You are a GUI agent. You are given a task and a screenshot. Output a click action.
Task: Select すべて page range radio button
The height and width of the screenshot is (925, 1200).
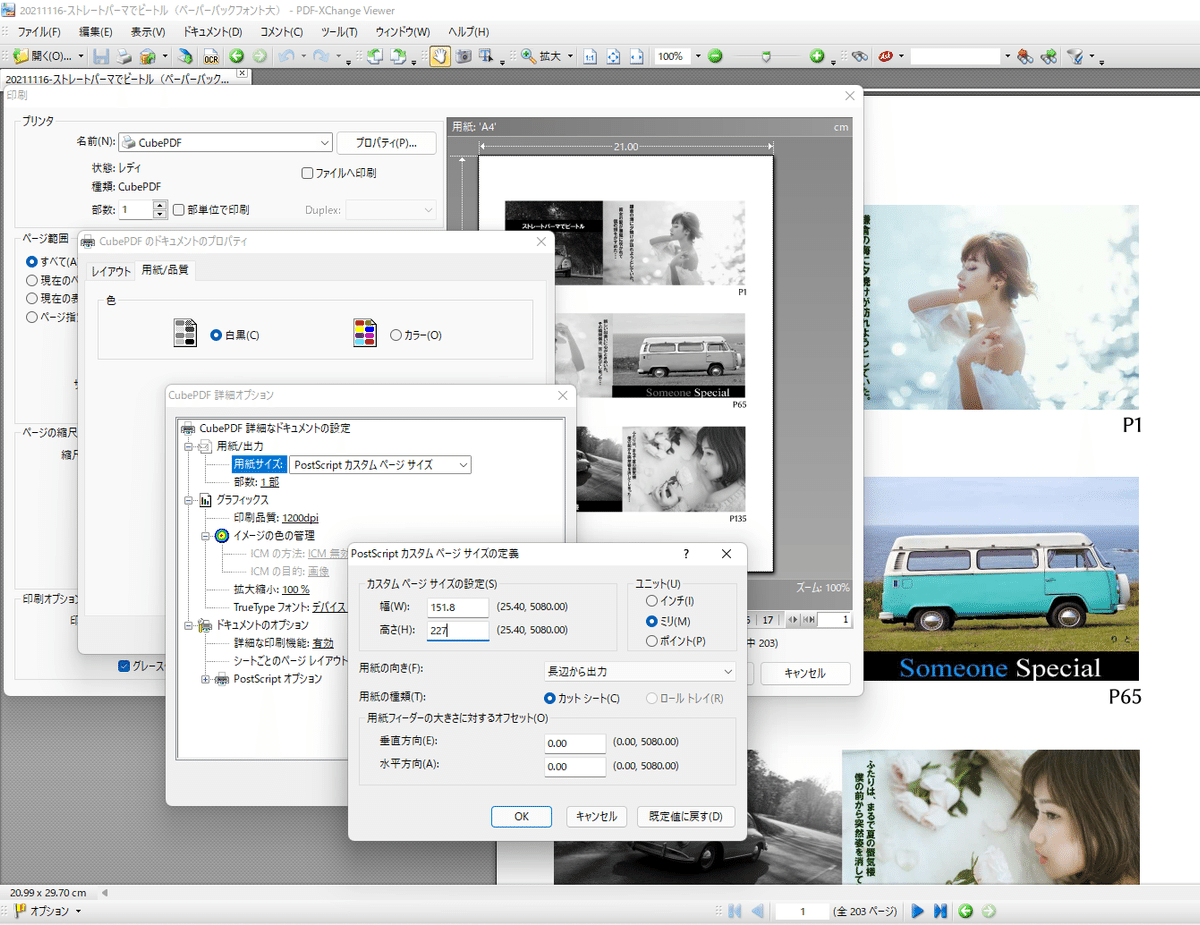click(x=32, y=261)
